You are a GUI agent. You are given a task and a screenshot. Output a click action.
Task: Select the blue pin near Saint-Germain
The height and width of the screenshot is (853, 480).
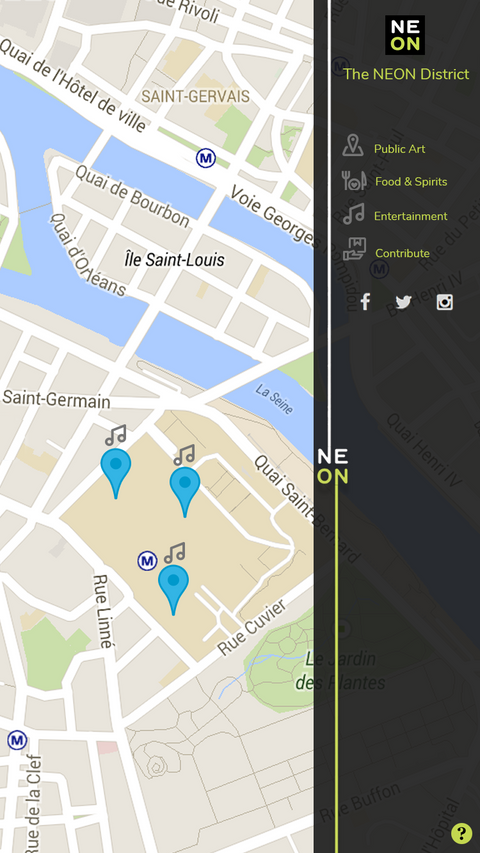(x=116, y=473)
